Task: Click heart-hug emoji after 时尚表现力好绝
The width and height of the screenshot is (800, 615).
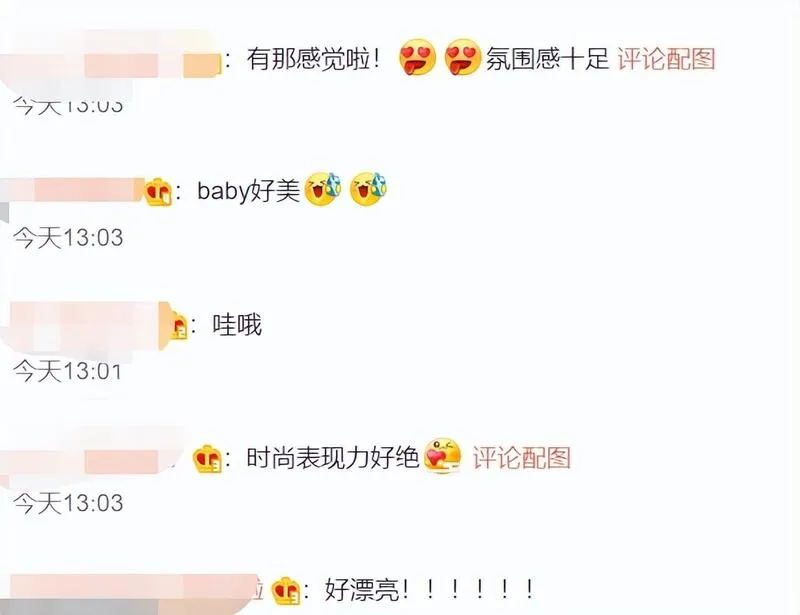Action: (443, 456)
